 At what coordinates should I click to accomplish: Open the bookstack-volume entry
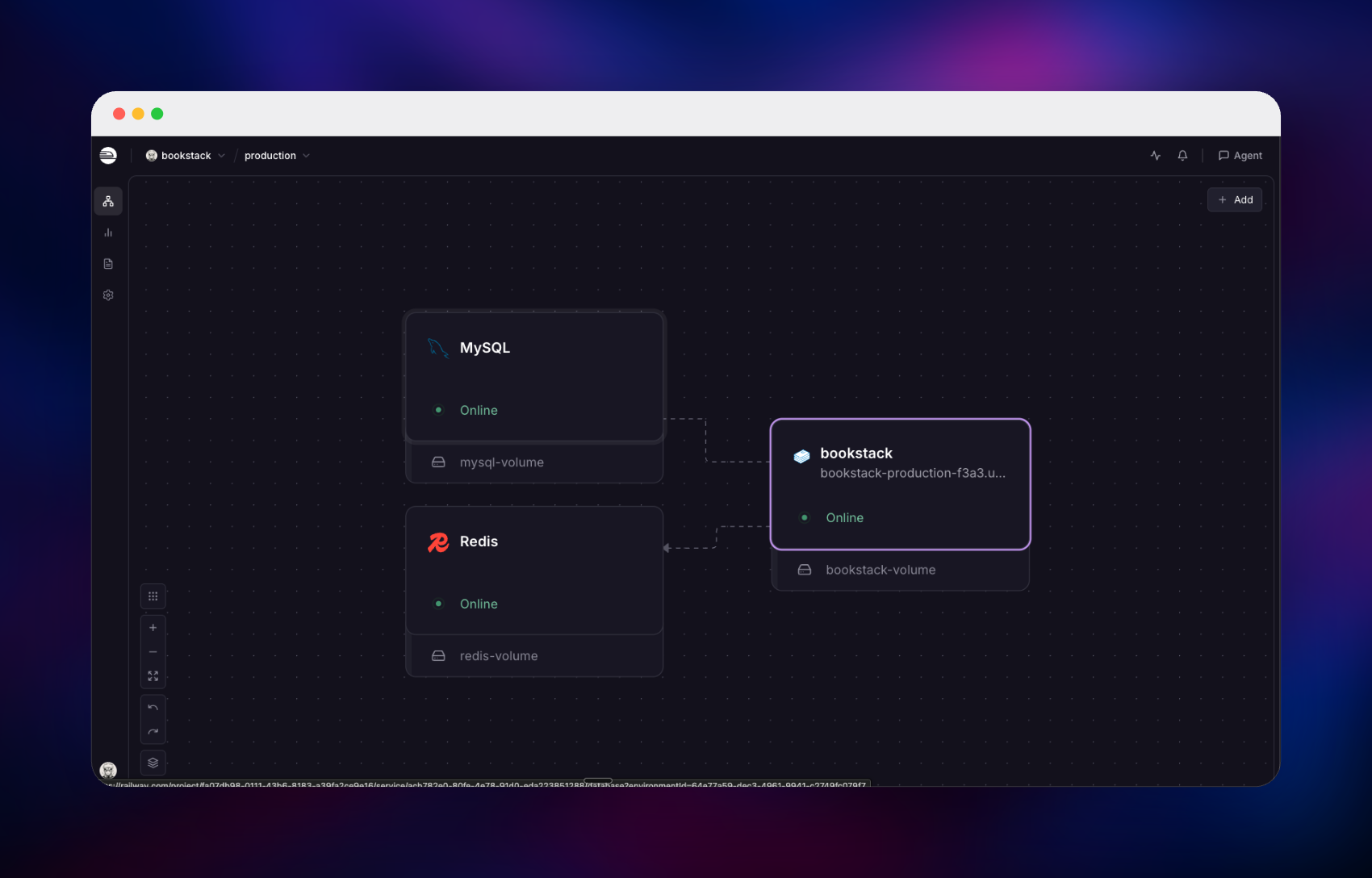[901, 570]
